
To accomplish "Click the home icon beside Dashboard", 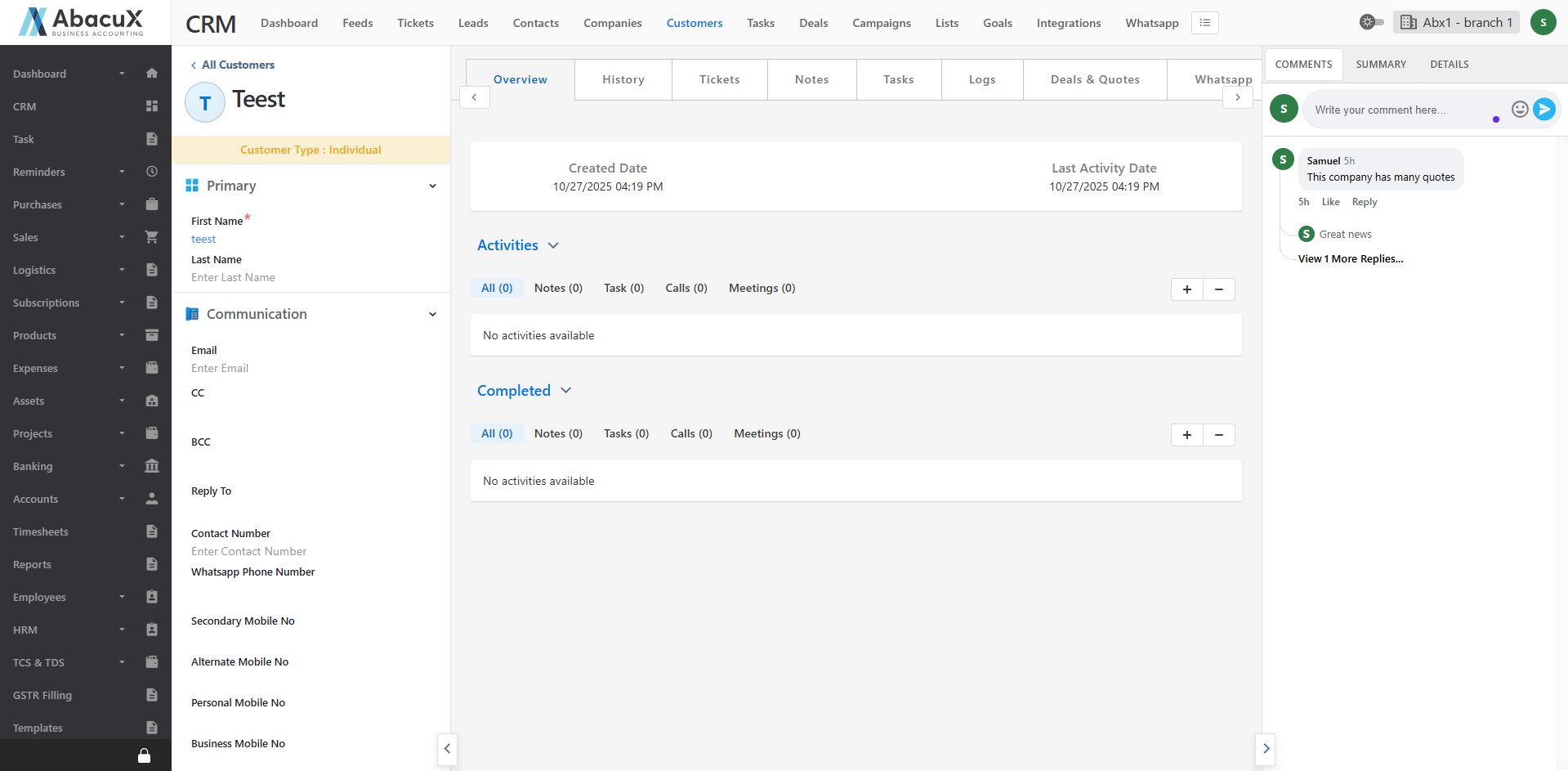I will tap(151, 74).
